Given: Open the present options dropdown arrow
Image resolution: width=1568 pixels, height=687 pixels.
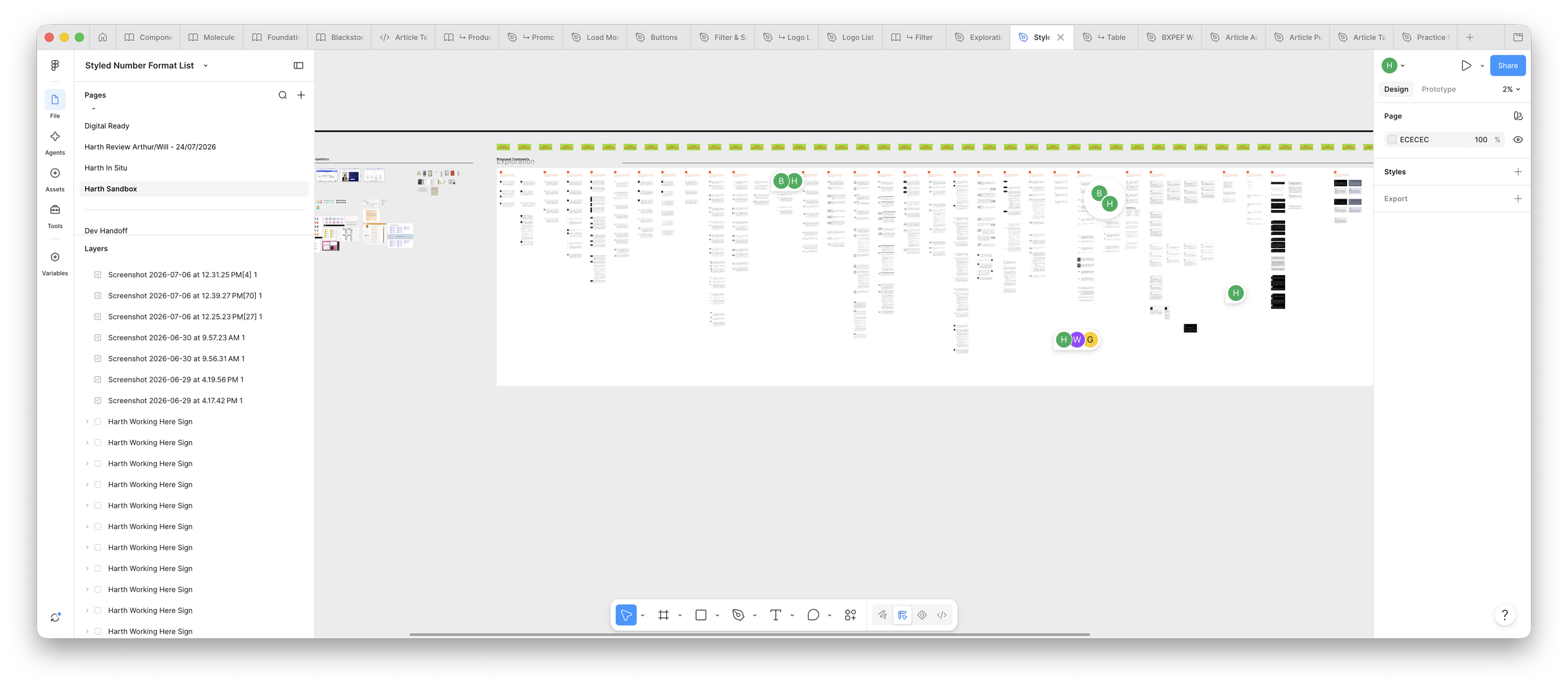Looking at the screenshot, I should 1482,65.
